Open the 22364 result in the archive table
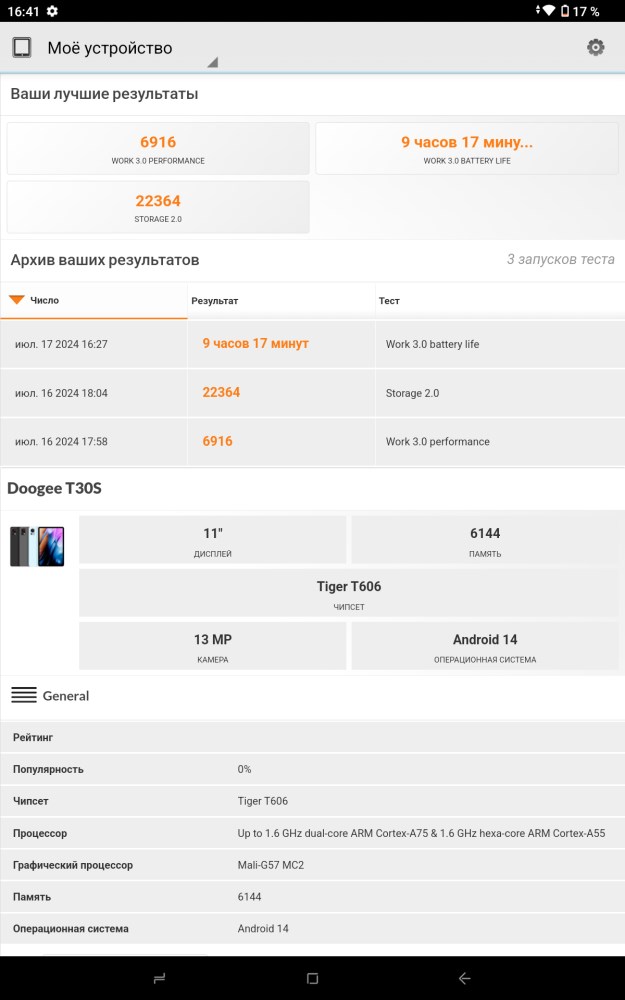Screen dimensions: 625x1000 (221, 392)
